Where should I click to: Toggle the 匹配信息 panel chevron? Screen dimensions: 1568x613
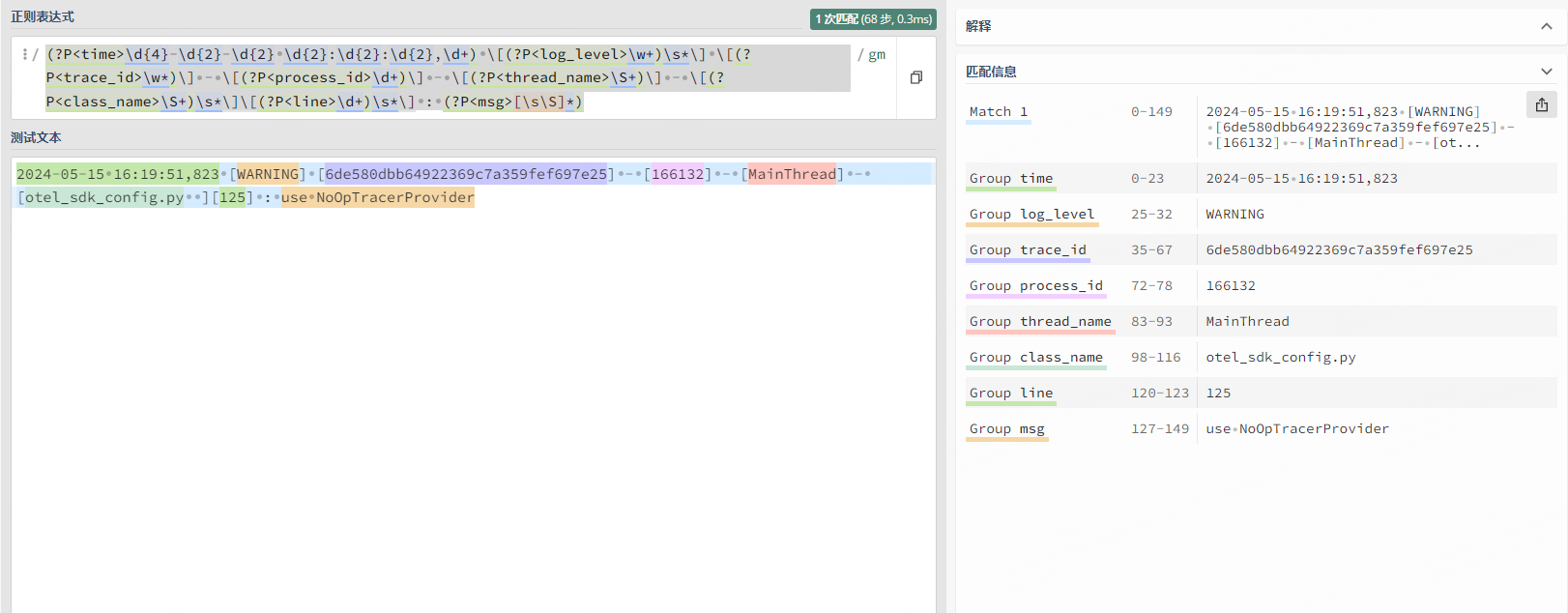click(1546, 72)
